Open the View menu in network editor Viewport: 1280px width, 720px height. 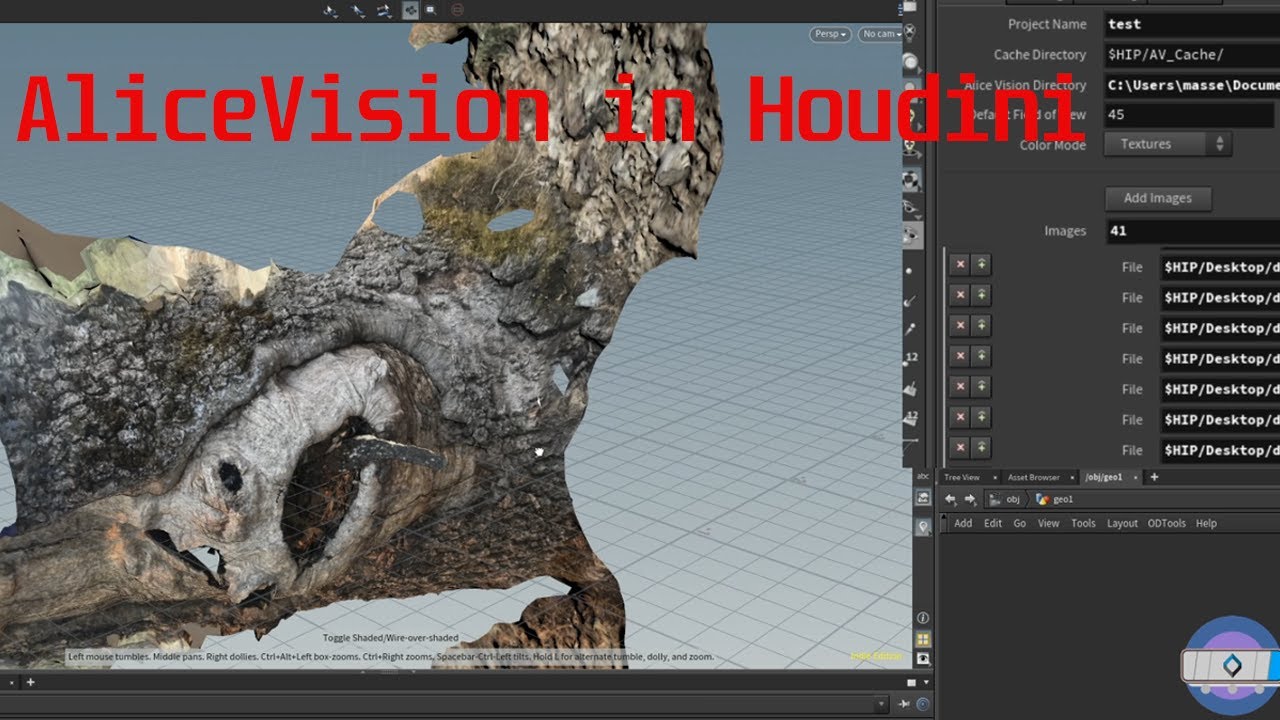tap(1048, 523)
